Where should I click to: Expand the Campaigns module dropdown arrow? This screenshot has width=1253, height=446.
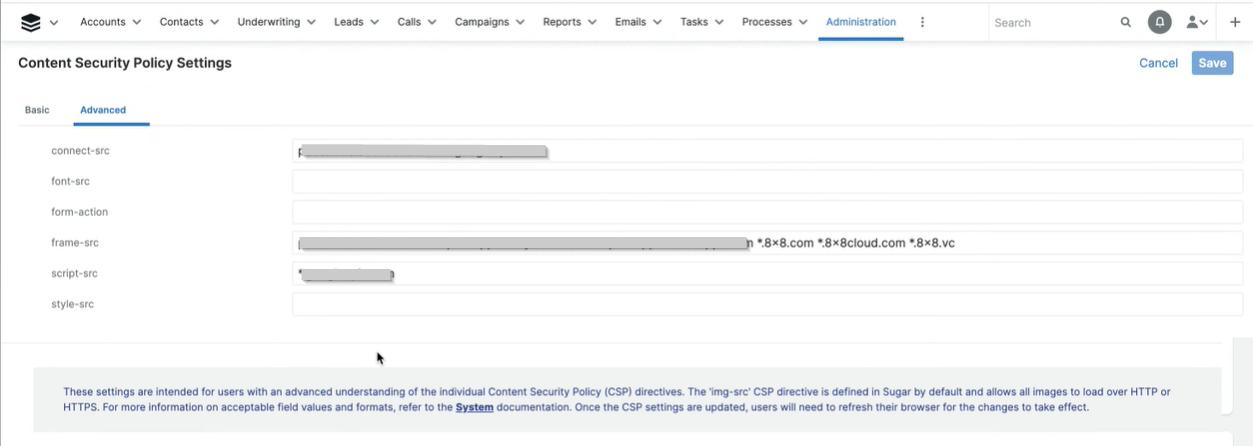520,22
